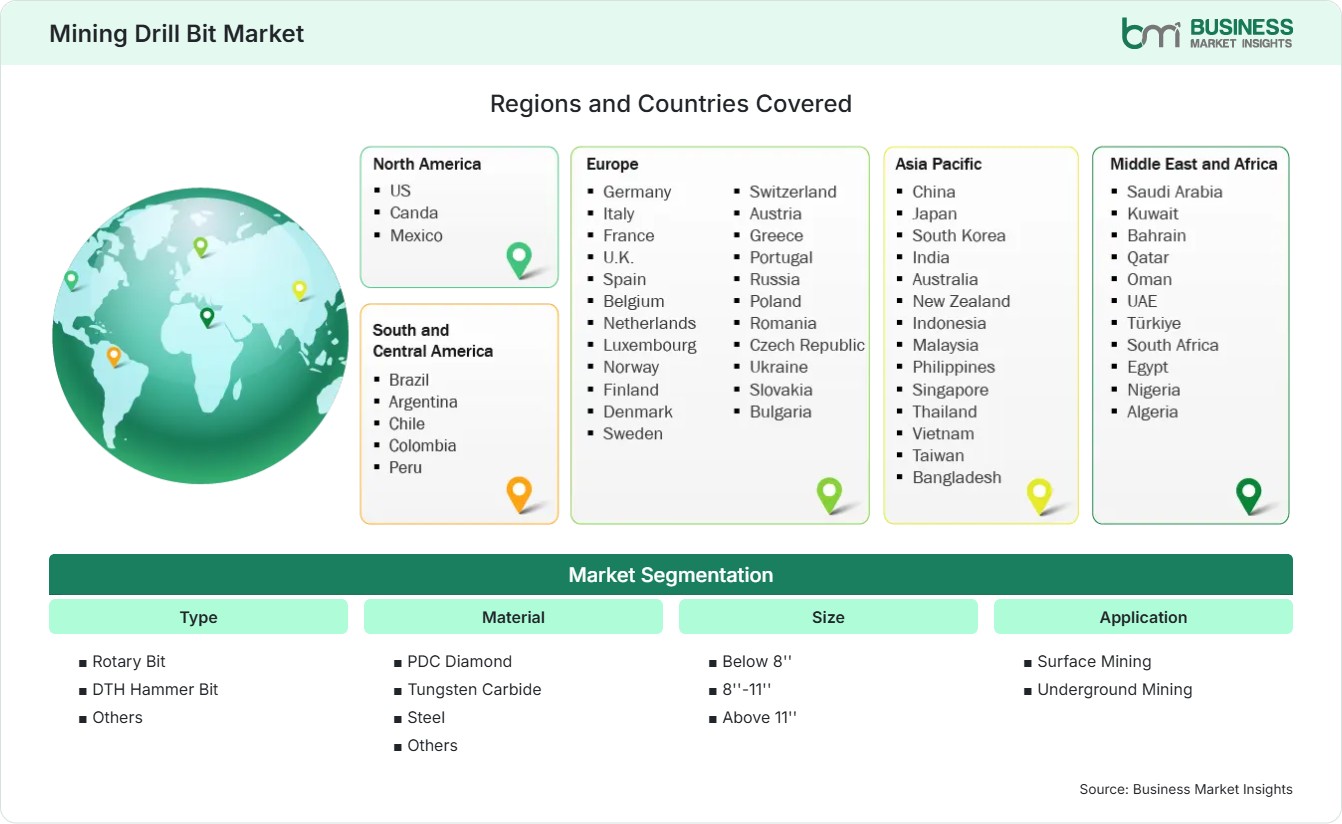Click Others under Type
Screen dimensions: 1342x824
[117, 717]
